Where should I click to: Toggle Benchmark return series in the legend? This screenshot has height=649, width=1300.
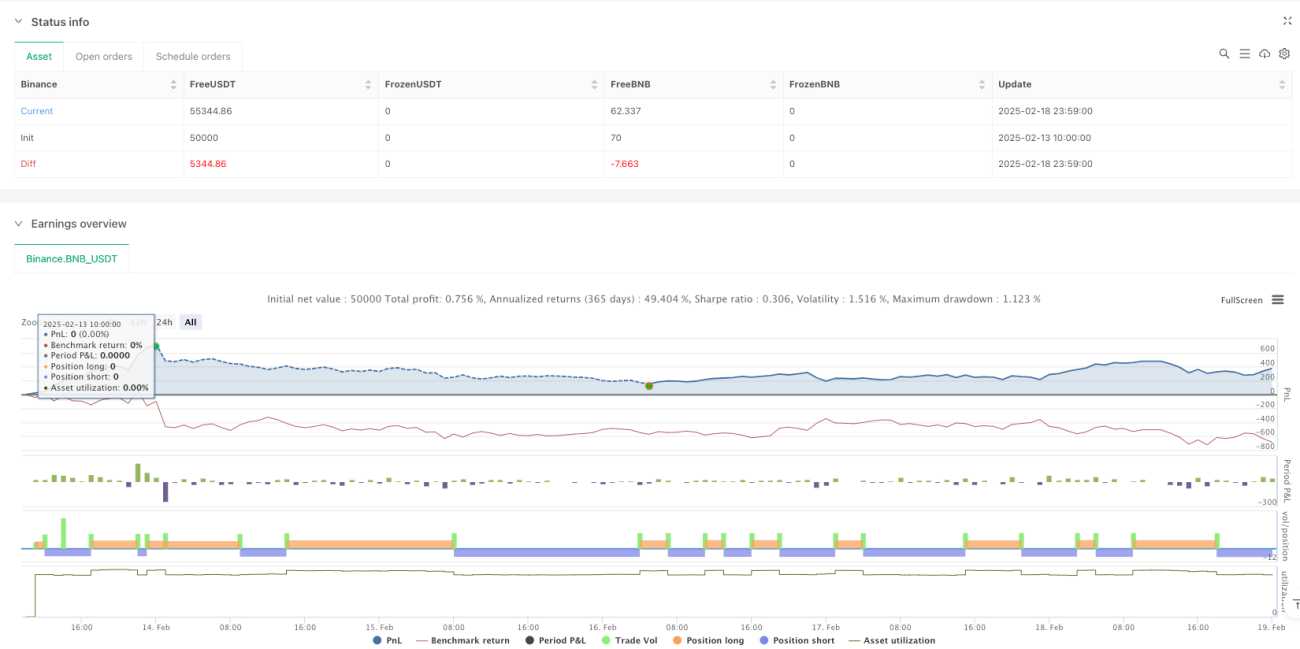(x=464, y=640)
